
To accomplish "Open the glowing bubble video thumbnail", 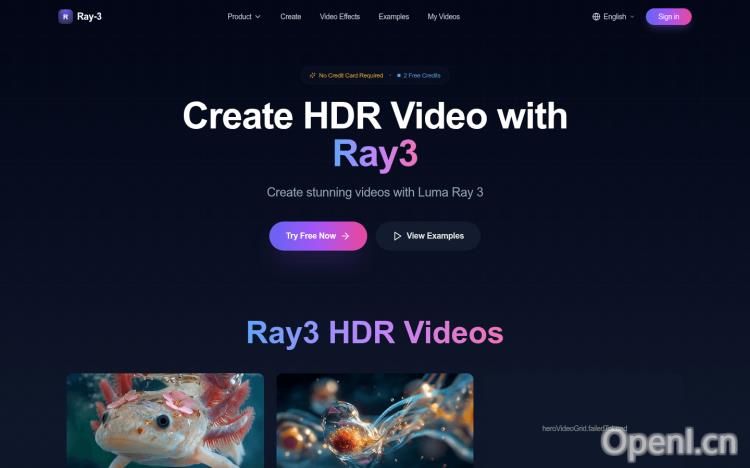I will pyautogui.click(x=375, y=421).
